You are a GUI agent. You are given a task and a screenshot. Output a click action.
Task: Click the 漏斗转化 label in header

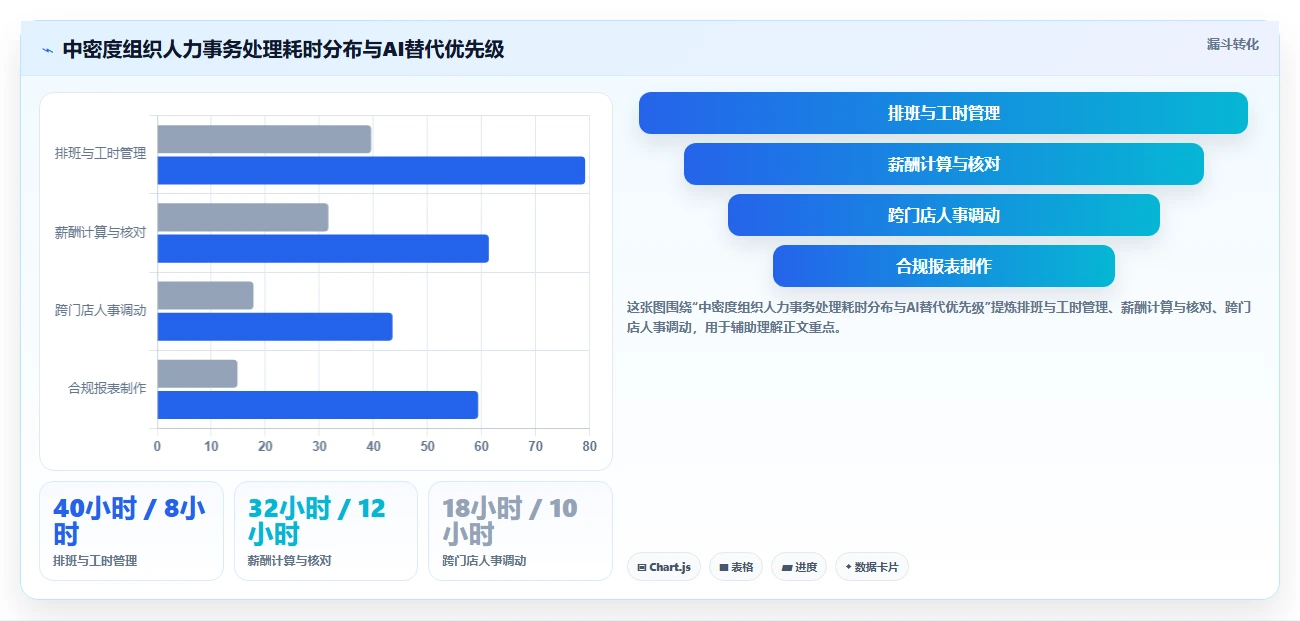pos(1232,44)
